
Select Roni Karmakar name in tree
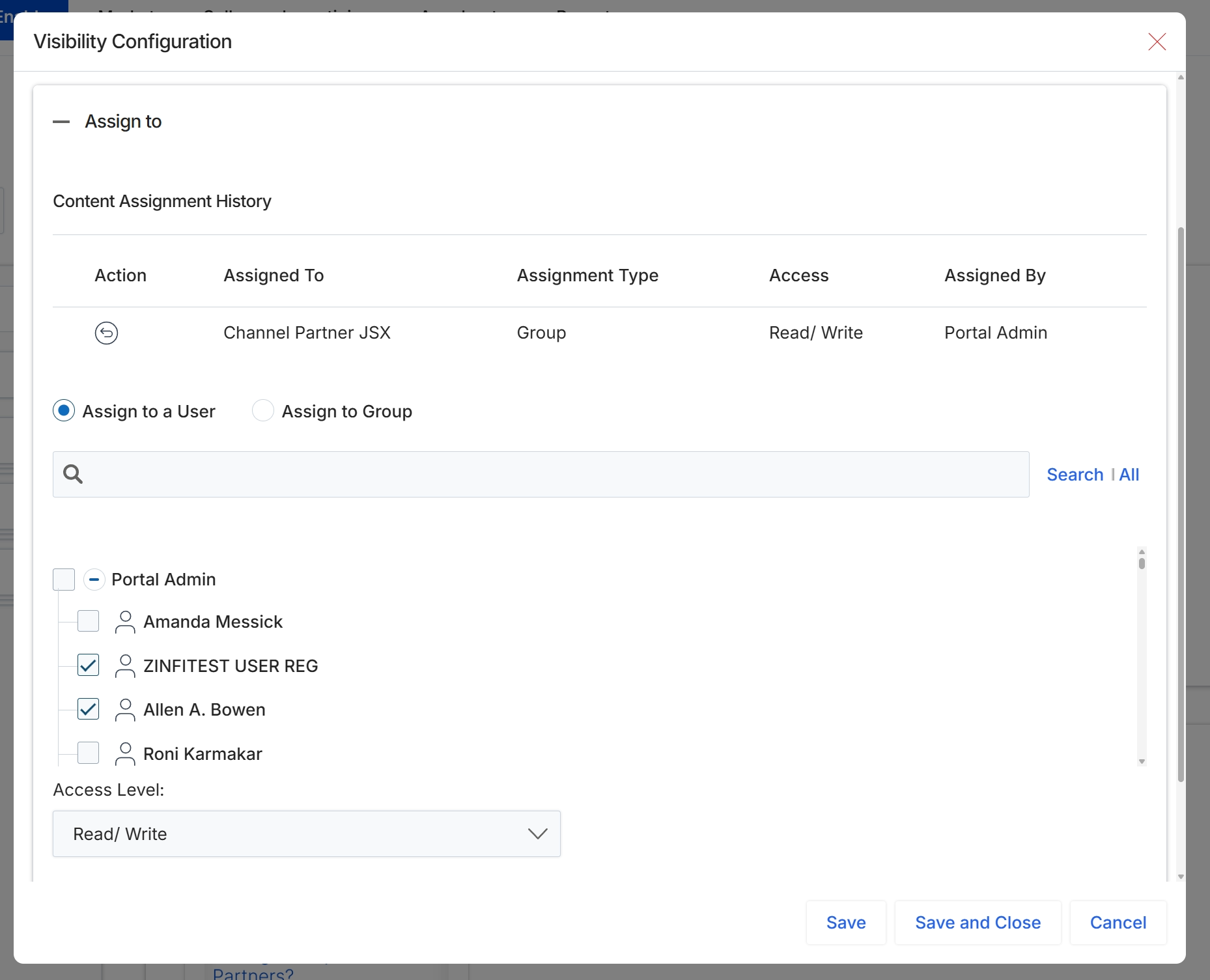pyautogui.click(x=203, y=754)
